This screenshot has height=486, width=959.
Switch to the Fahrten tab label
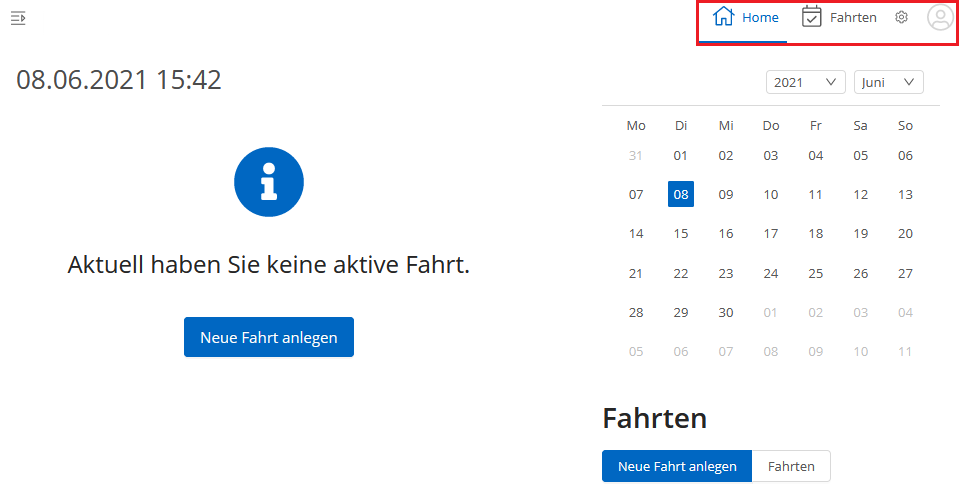click(x=853, y=17)
